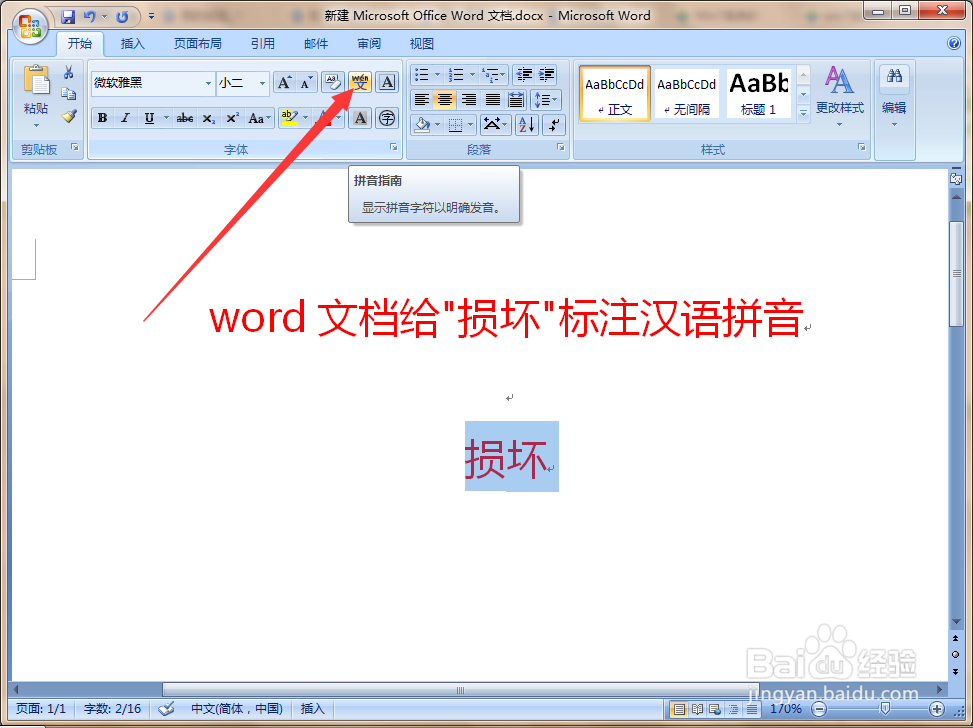Expand the styles gallery more arrow
Screen dimensions: 973x728
pos(803,113)
